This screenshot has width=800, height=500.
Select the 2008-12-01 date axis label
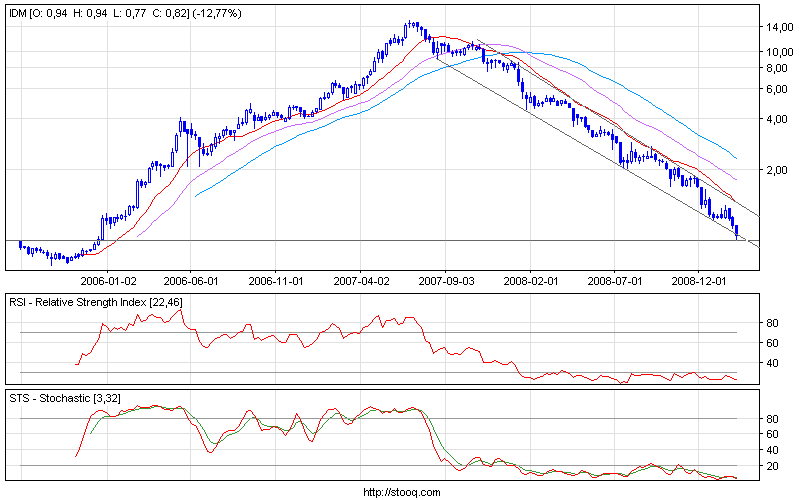(x=700, y=283)
